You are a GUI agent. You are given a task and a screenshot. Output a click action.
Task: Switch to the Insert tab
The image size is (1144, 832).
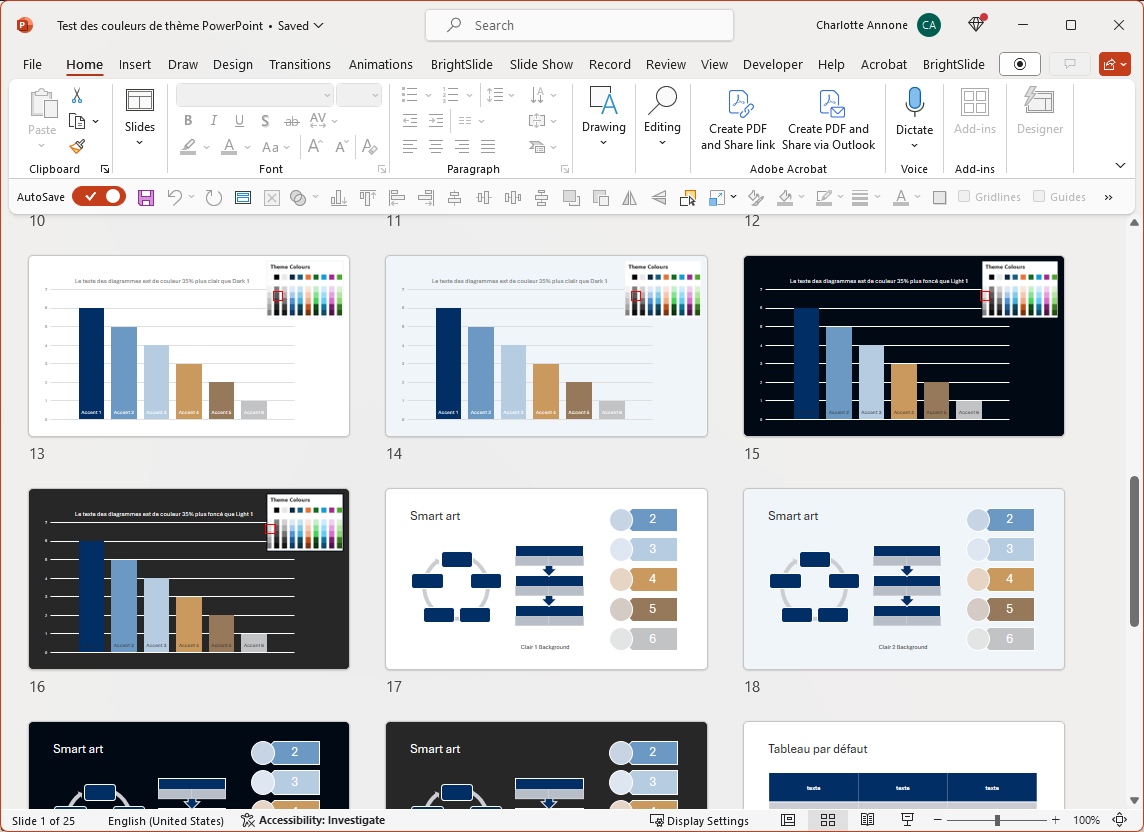(x=135, y=64)
